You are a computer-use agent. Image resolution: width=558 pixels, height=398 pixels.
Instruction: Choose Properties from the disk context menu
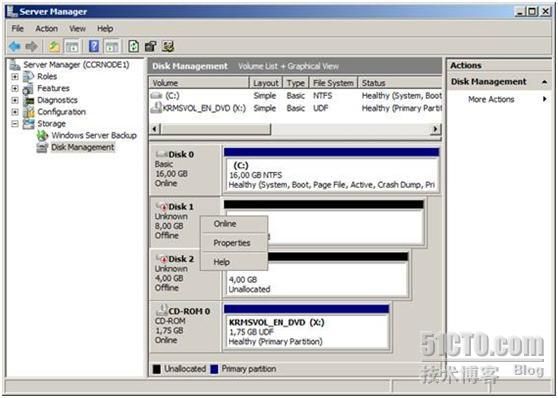click(234, 243)
